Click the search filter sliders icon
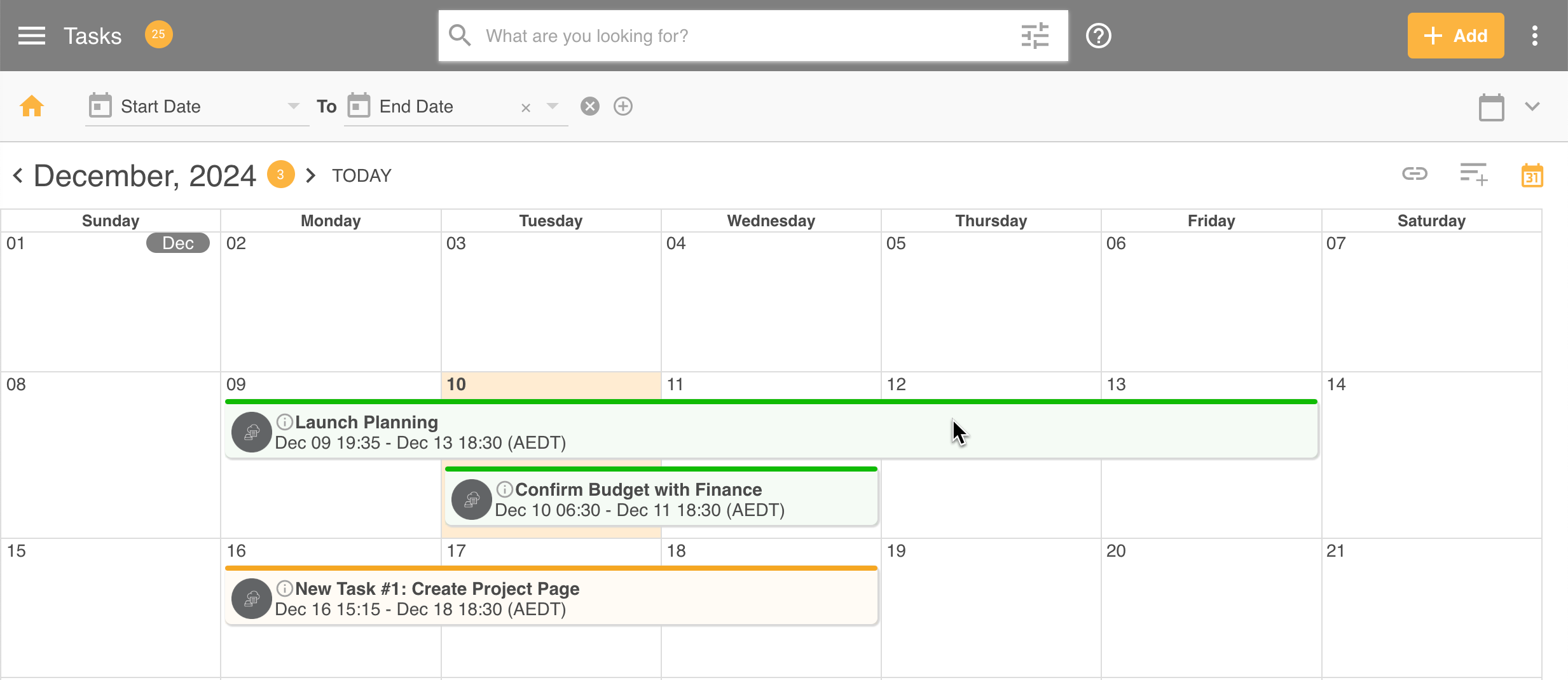 click(1035, 36)
